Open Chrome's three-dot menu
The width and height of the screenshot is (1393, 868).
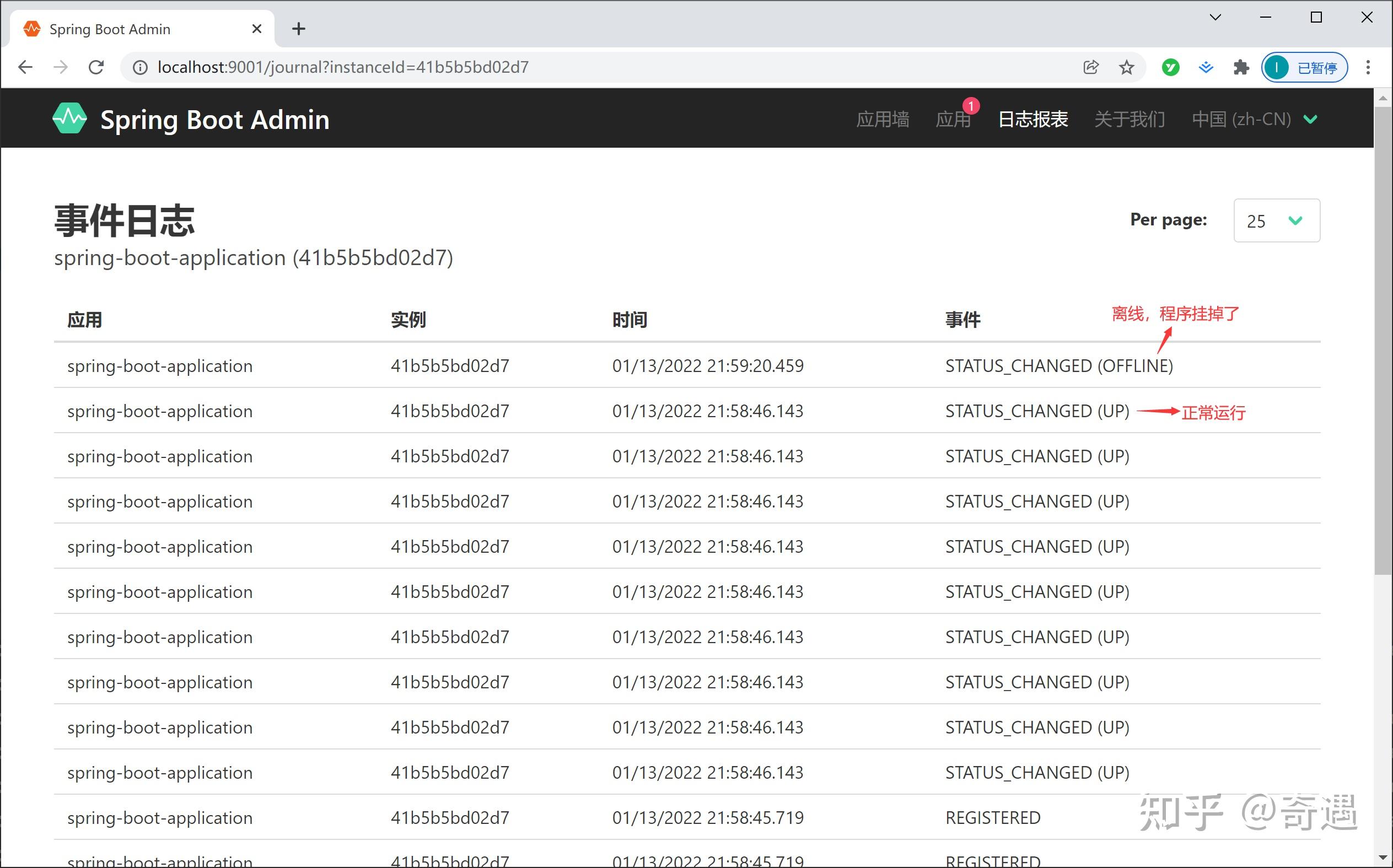coord(1369,67)
